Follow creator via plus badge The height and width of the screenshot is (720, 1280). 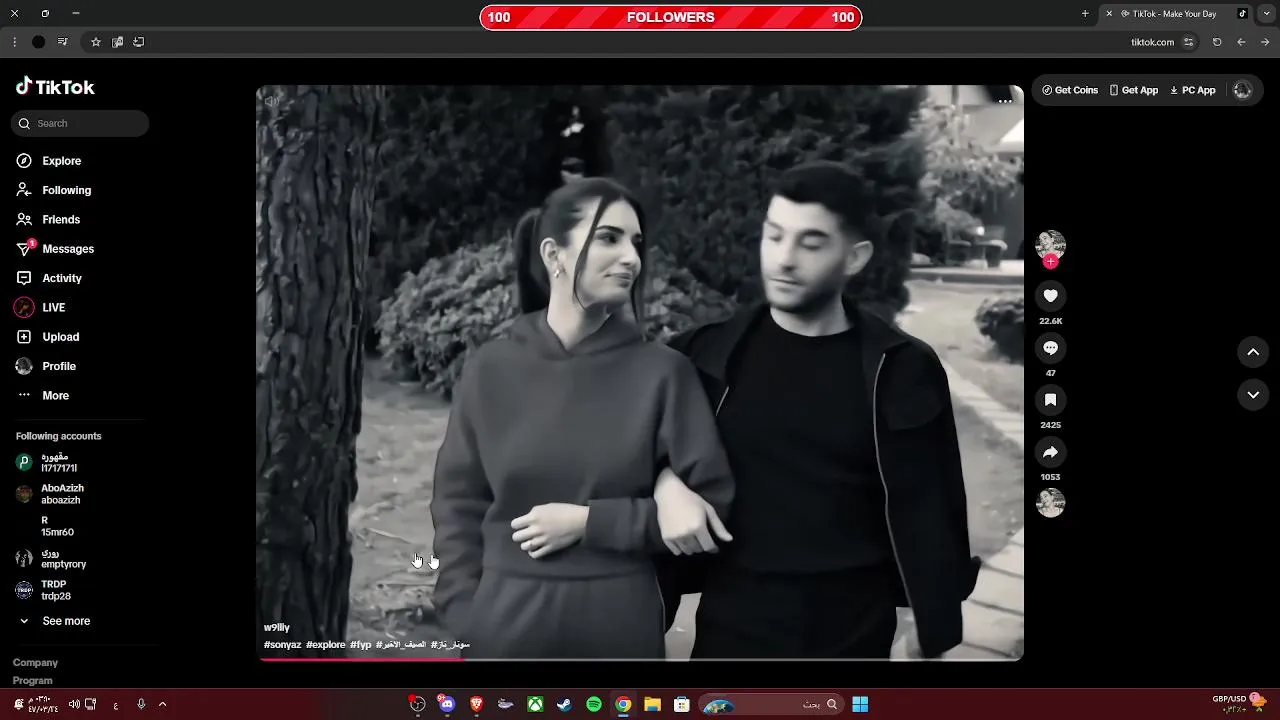(1050, 261)
